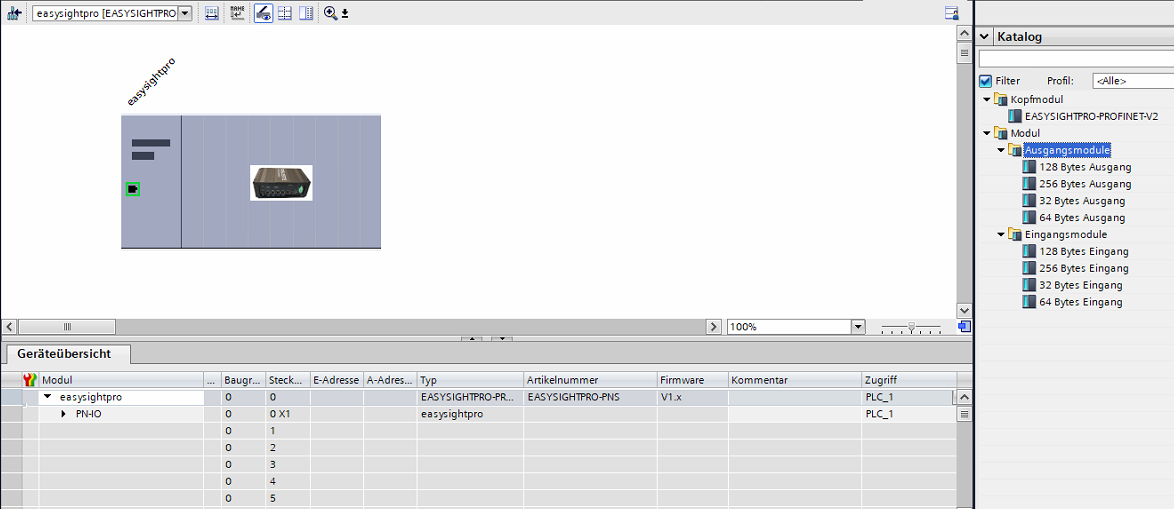Open the device selector dropdown easysightpro
Viewport: 1174px width, 509px height.
184,14
